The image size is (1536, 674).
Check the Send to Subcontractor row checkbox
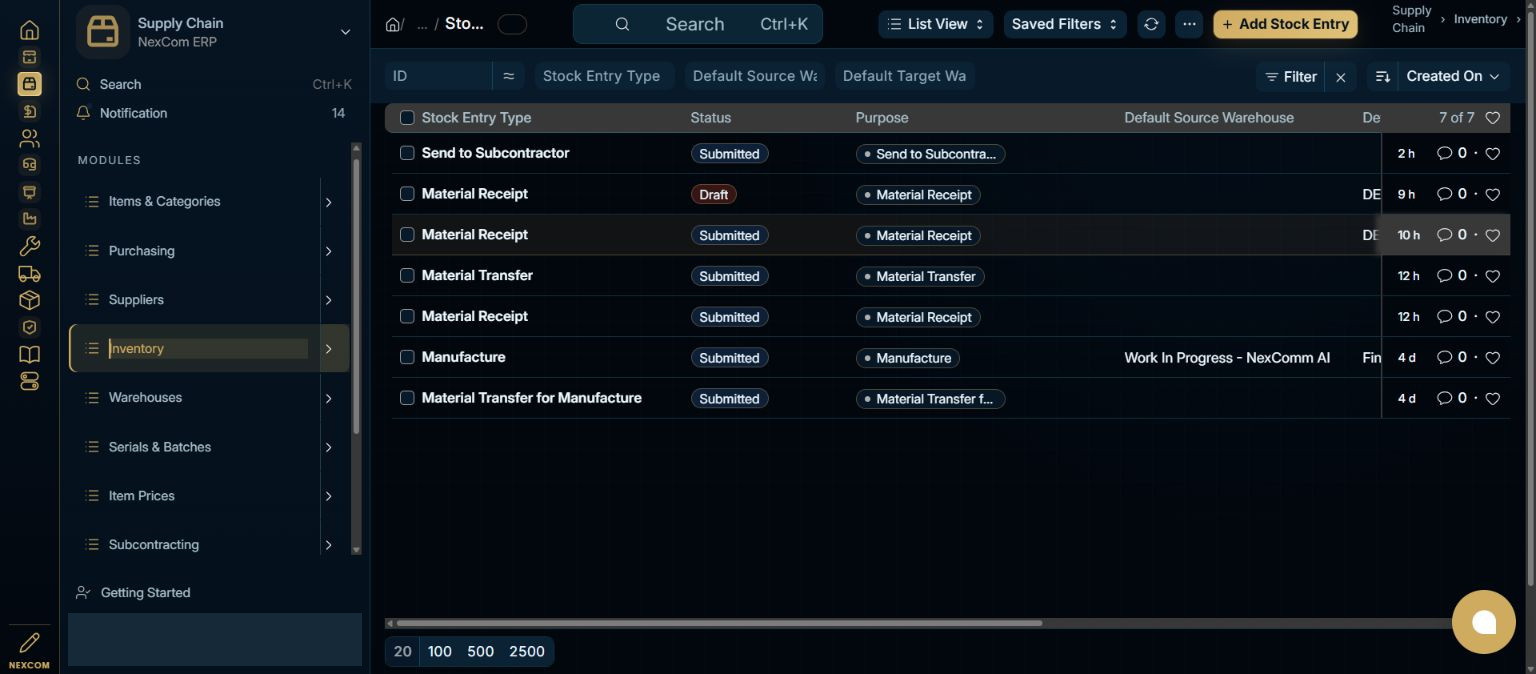tap(407, 153)
